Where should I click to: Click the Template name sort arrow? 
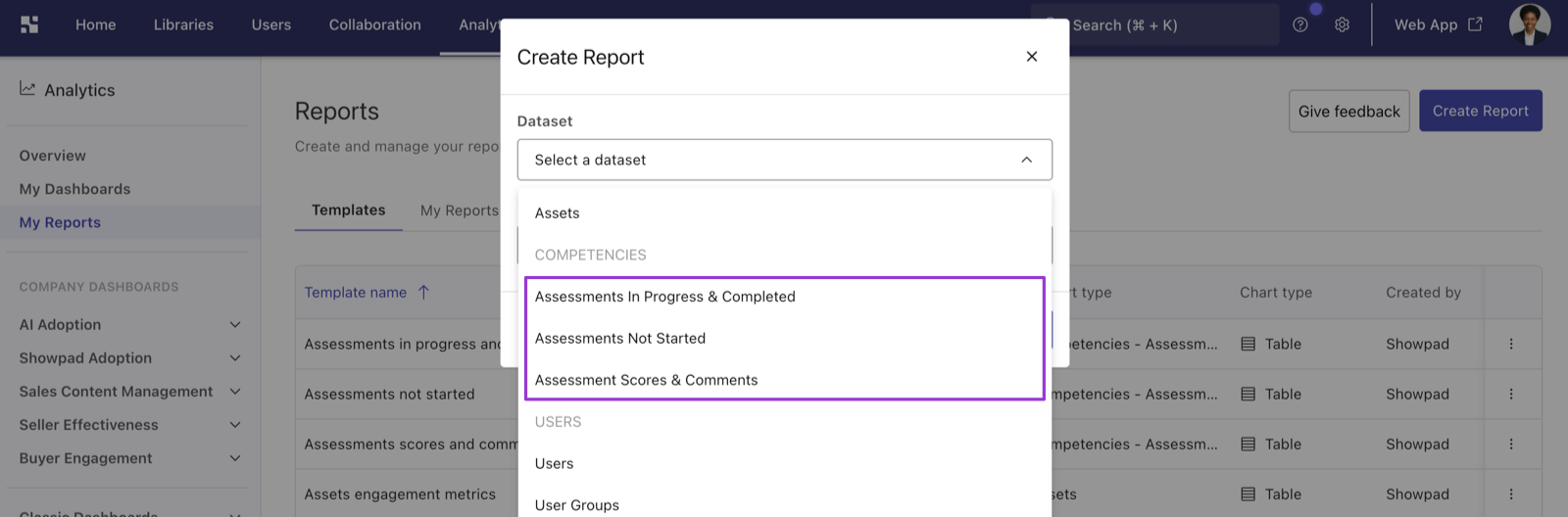[423, 292]
